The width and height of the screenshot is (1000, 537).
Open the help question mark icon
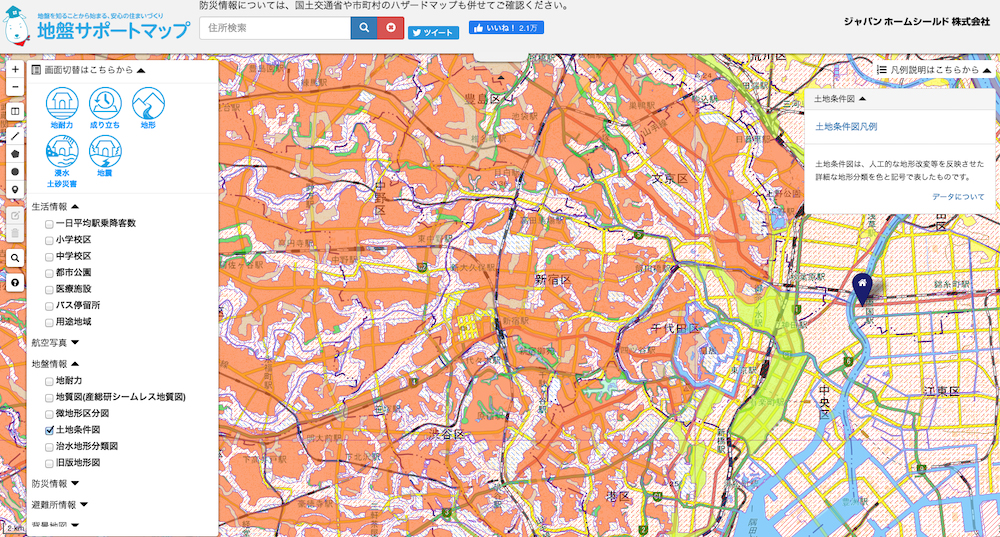15,283
